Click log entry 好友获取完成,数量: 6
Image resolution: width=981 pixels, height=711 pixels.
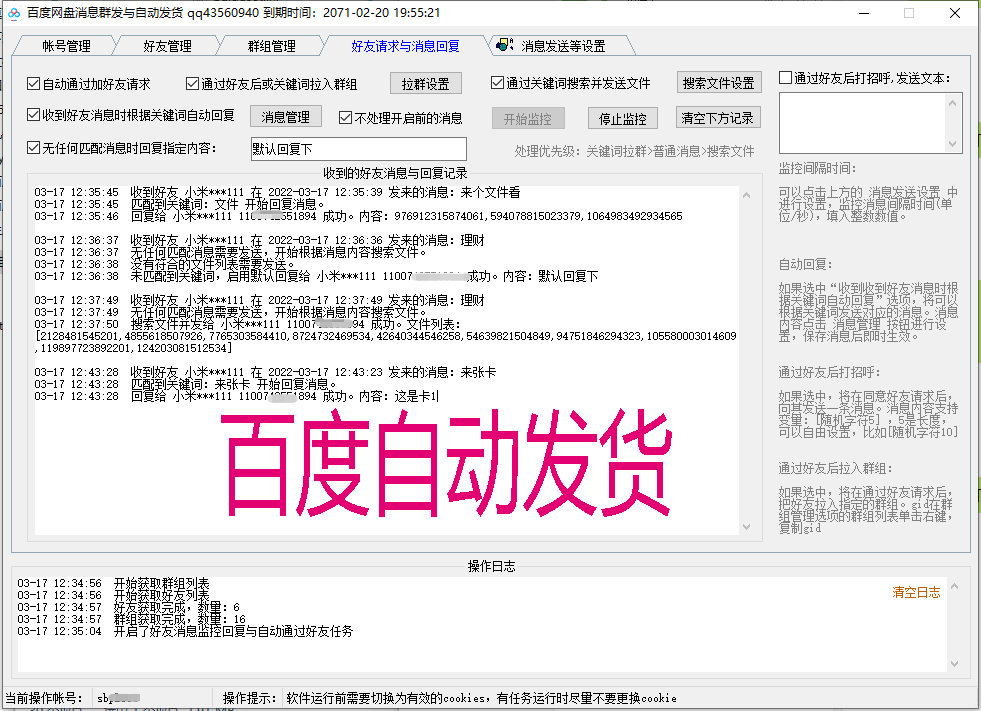tap(128, 607)
